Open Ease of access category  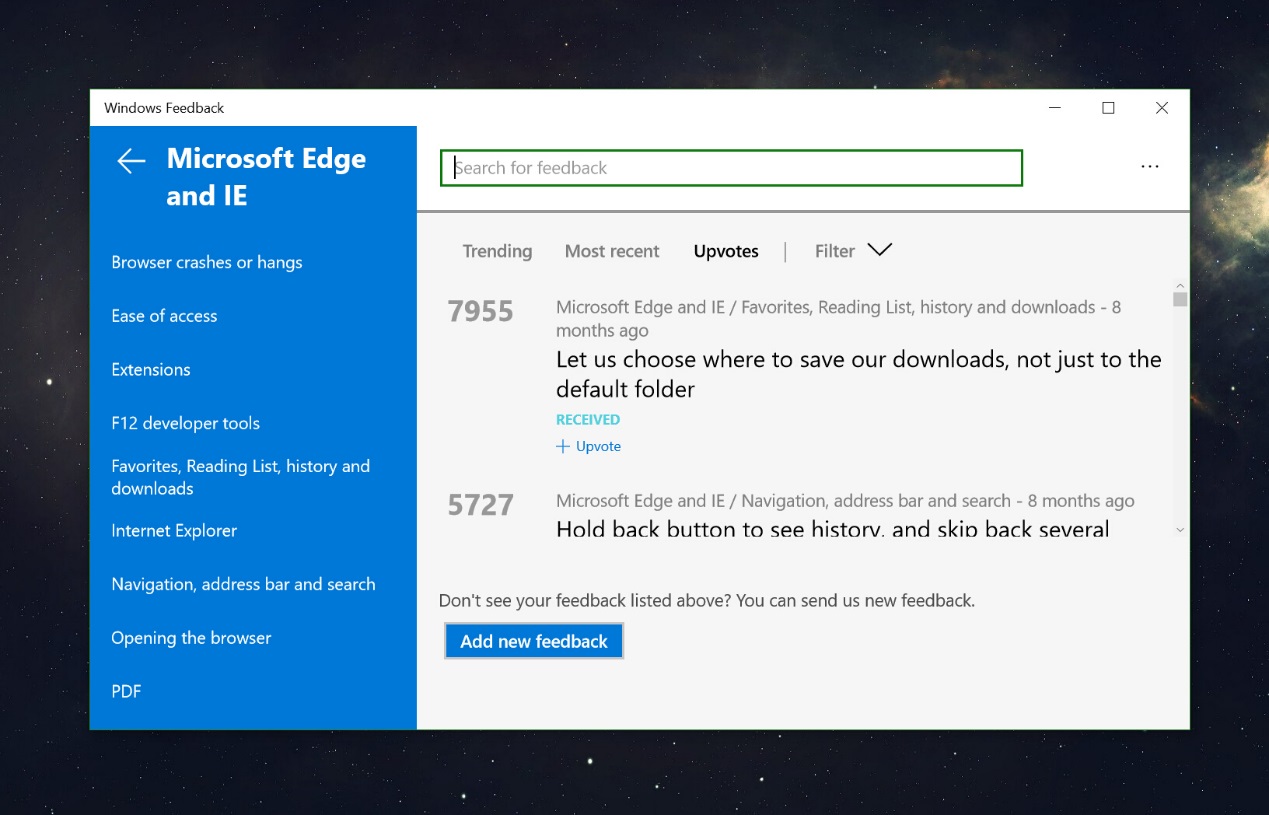[x=164, y=316]
